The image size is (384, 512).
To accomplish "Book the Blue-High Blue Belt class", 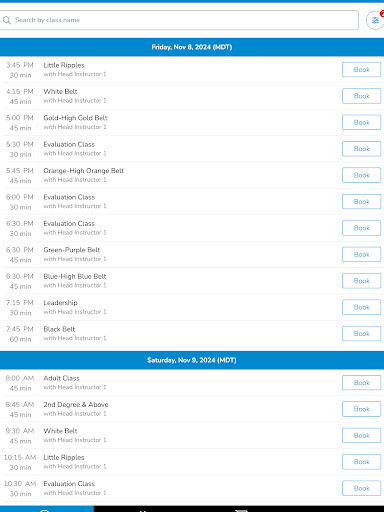I will [x=361, y=281].
